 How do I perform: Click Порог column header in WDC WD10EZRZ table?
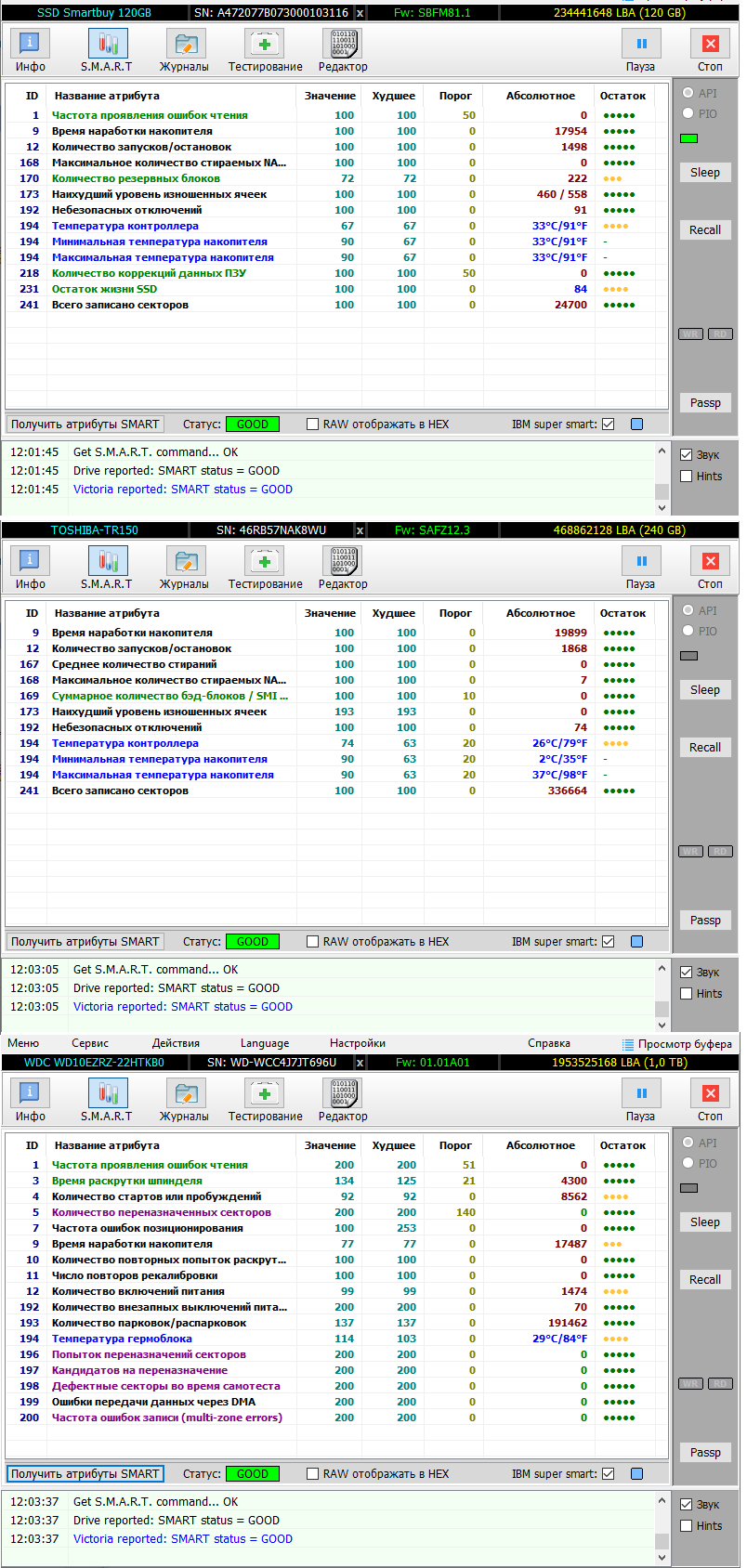click(455, 1145)
